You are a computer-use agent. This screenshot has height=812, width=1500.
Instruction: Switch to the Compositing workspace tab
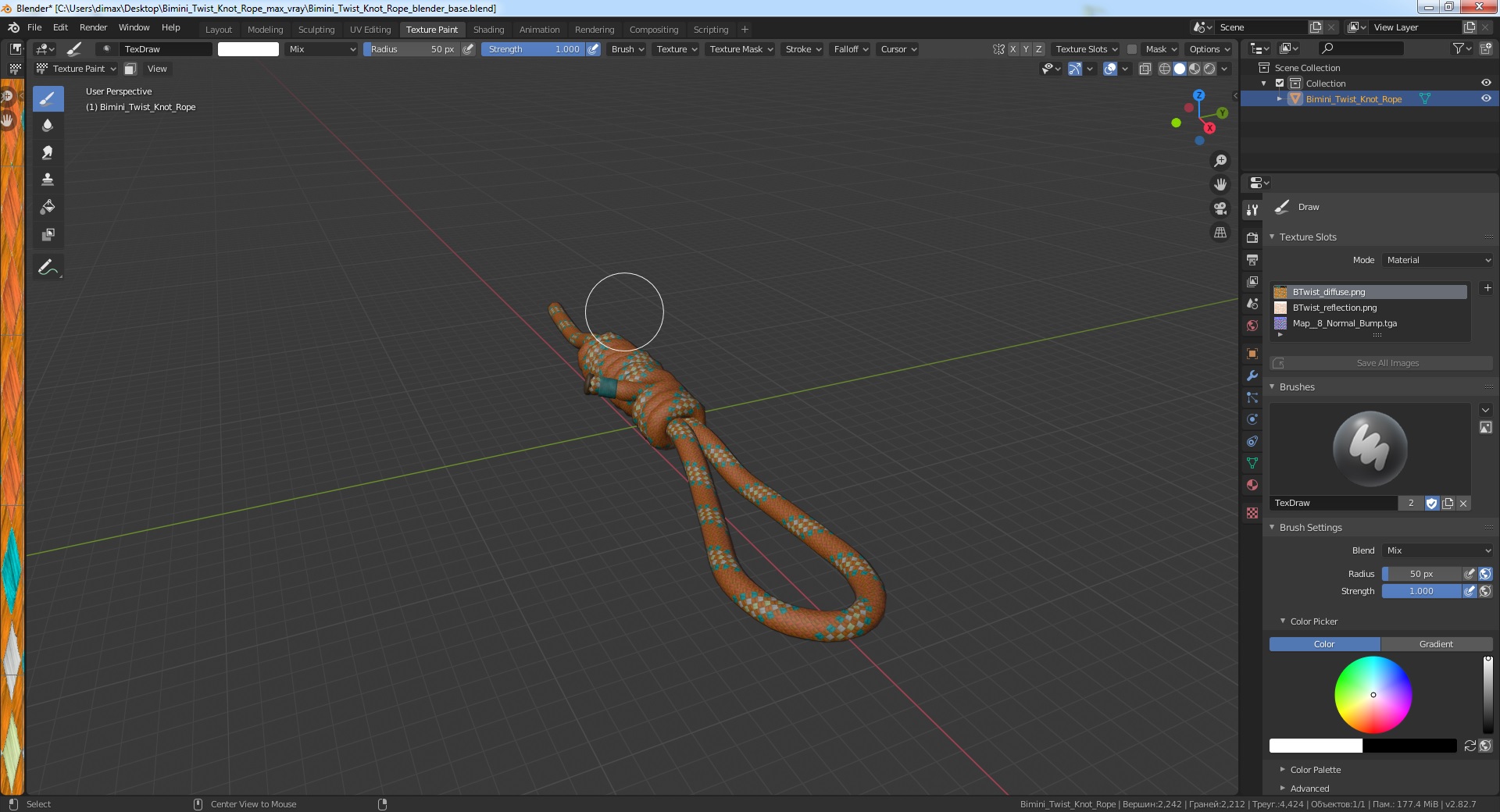(x=654, y=30)
